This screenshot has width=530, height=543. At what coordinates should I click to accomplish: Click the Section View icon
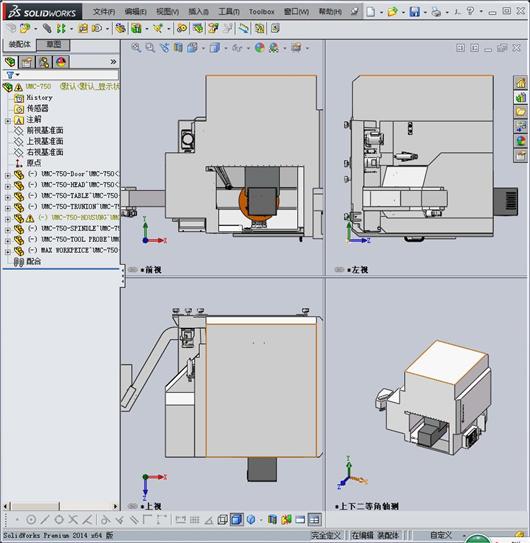[178, 47]
